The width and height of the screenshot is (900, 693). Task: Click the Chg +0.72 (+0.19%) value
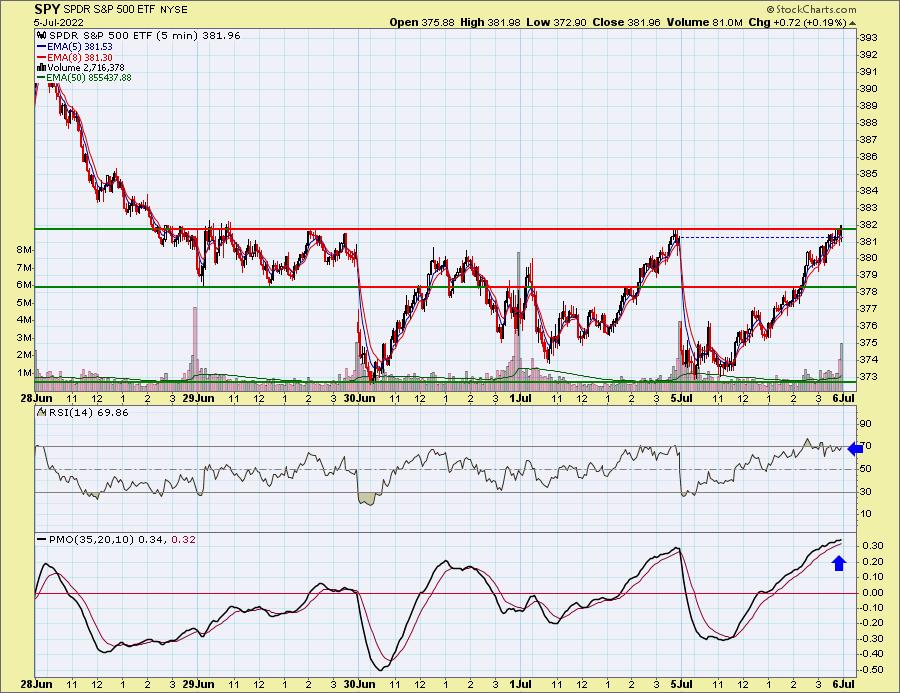click(797, 22)
